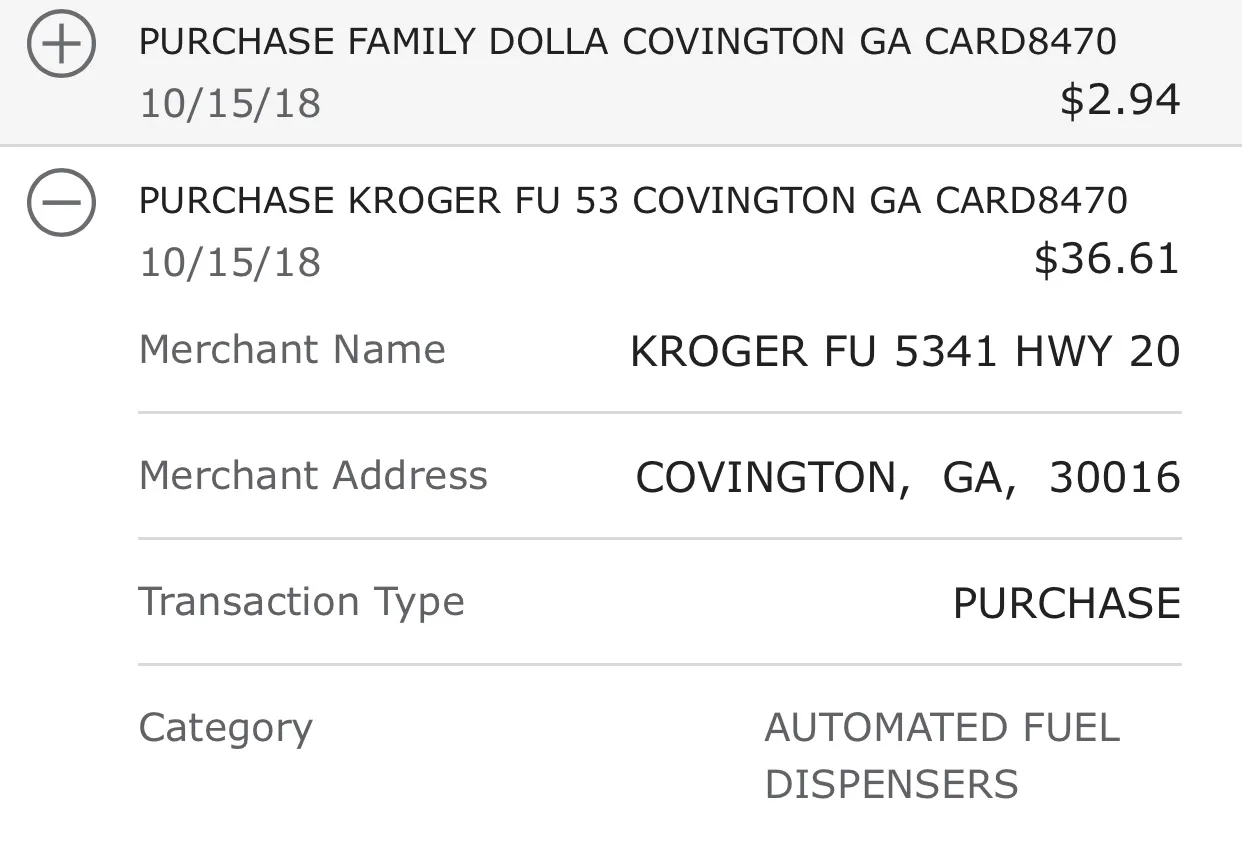
Task: Tap the AUTOMATED FUEL DISPENSERS category value
Action: click(x=941, y=756)
